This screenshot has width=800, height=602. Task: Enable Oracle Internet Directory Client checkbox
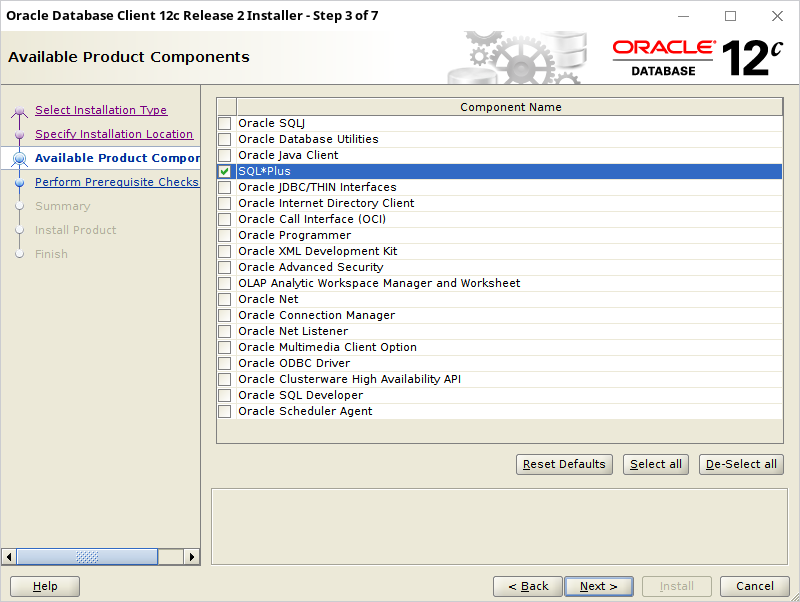coord(224,203)
